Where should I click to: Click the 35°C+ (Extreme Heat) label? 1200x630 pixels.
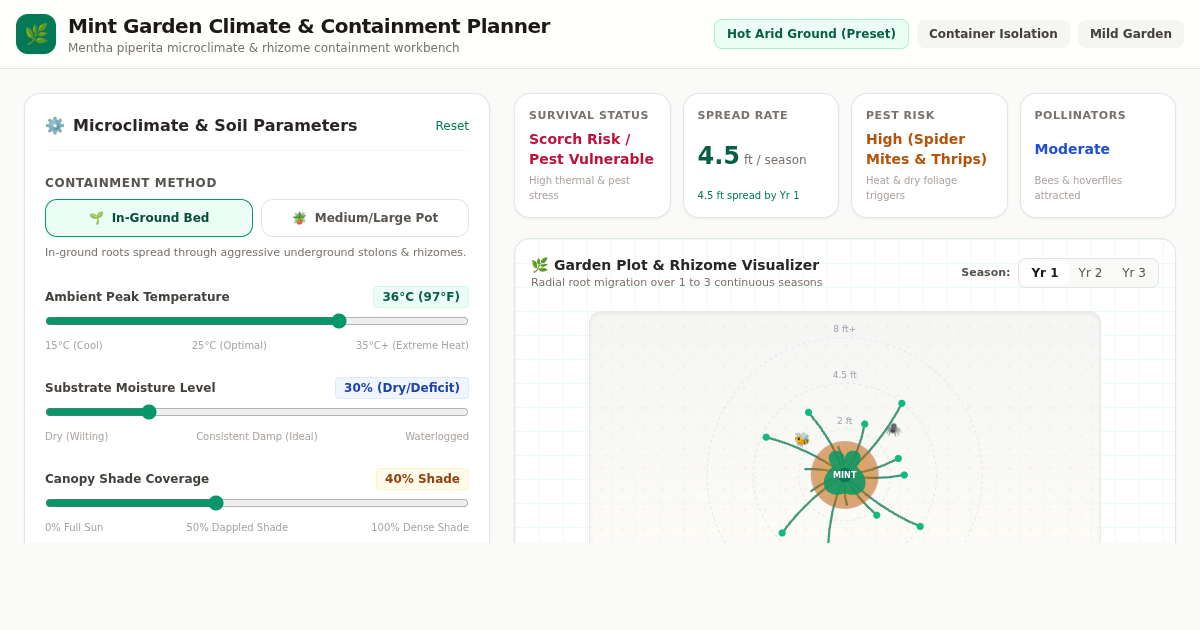412,346
